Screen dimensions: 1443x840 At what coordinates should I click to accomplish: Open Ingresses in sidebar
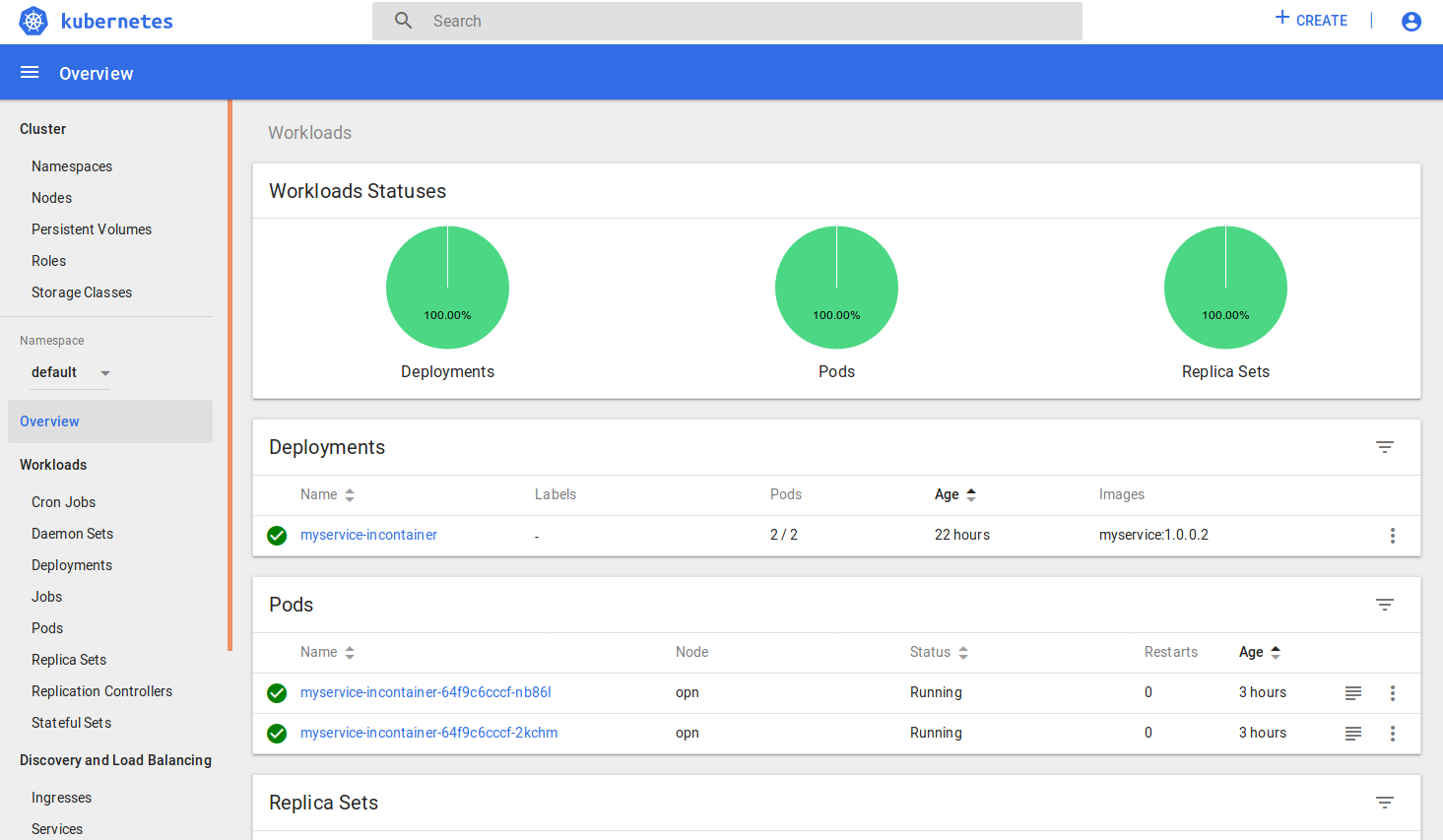point(61,798)
